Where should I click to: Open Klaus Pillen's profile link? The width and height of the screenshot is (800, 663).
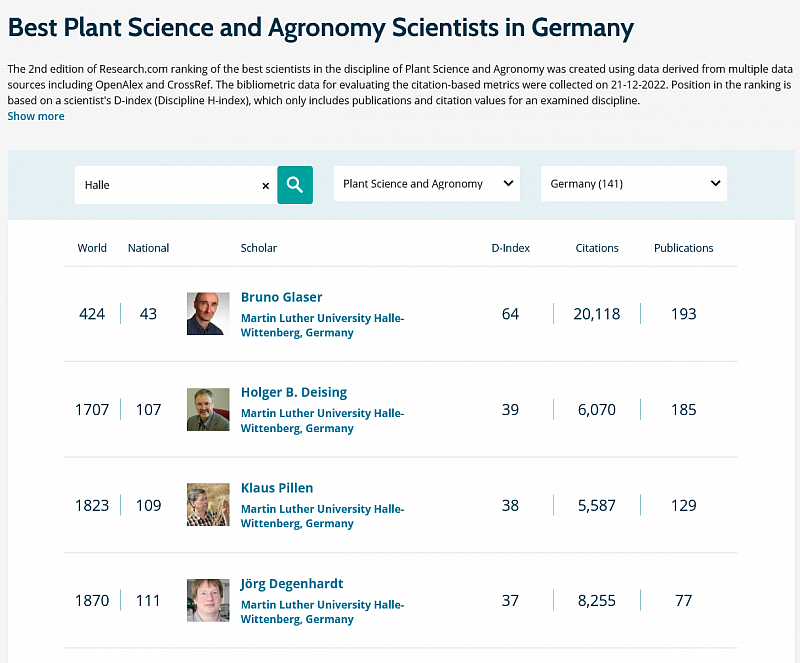(x=277, y=488)
